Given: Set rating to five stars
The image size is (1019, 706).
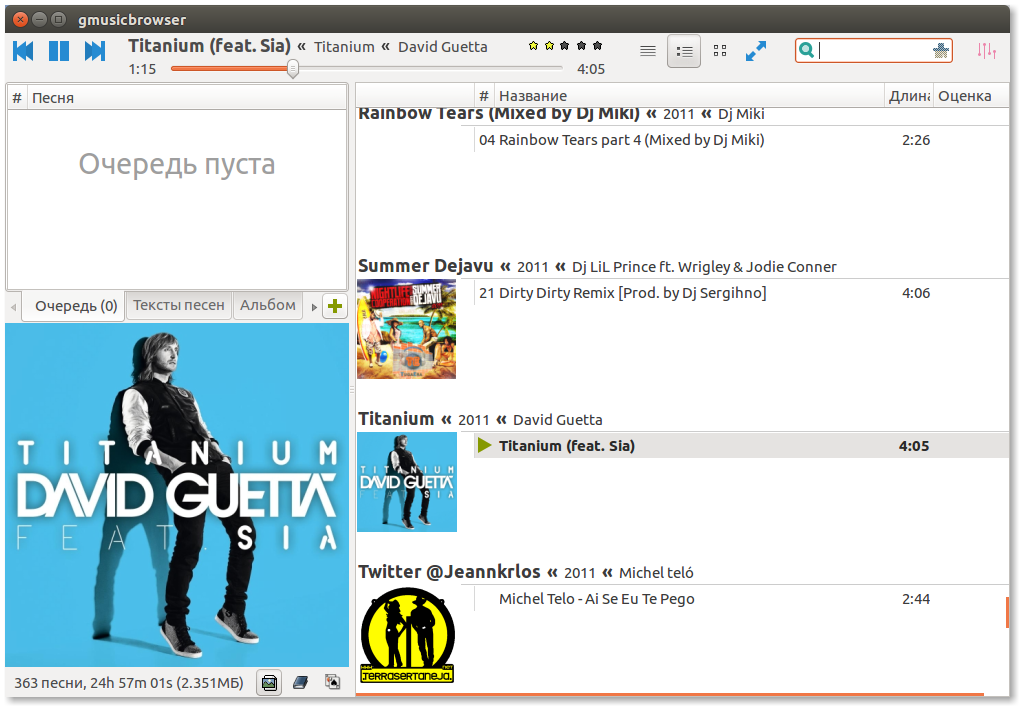Looking at the screenshot, I should point(598,46).
